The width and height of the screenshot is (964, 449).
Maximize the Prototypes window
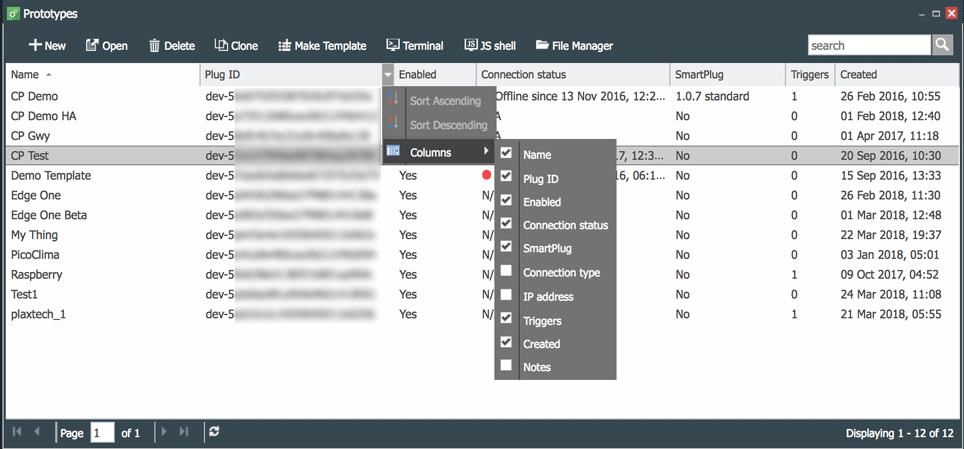coord(936,14)
